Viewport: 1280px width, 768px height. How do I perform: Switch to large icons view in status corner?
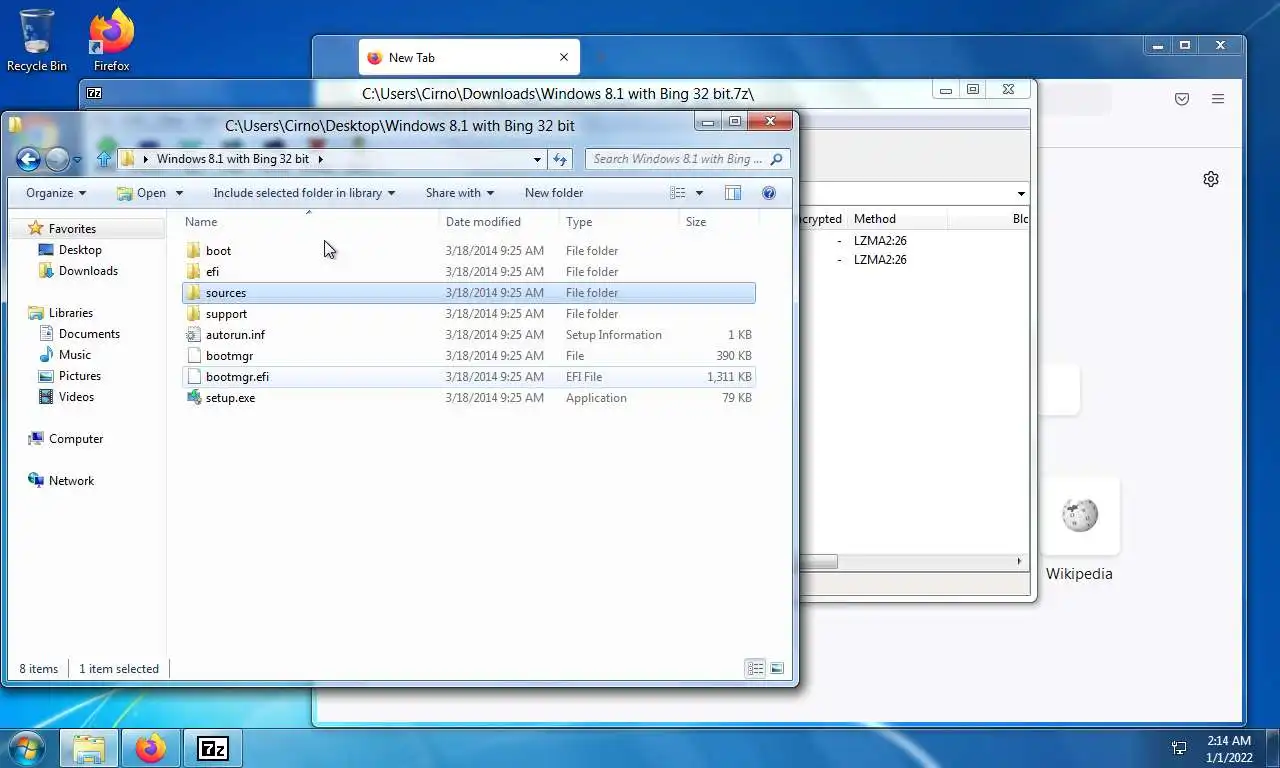click(x=777, y=668)
